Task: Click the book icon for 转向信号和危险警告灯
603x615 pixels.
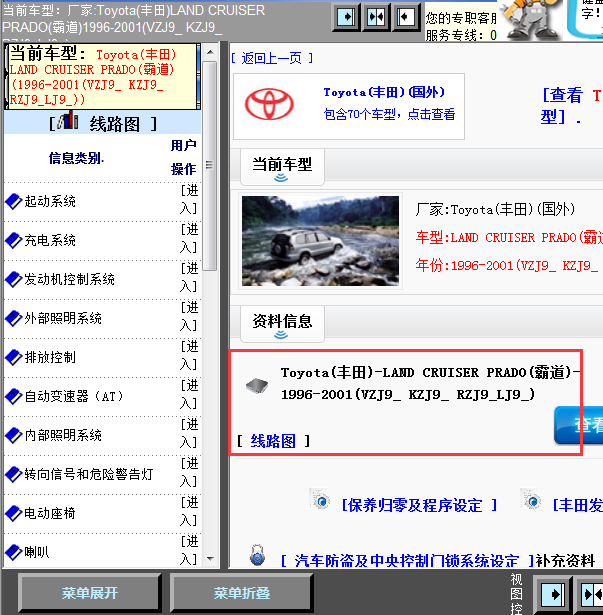Action: click(x=13, y=474)
